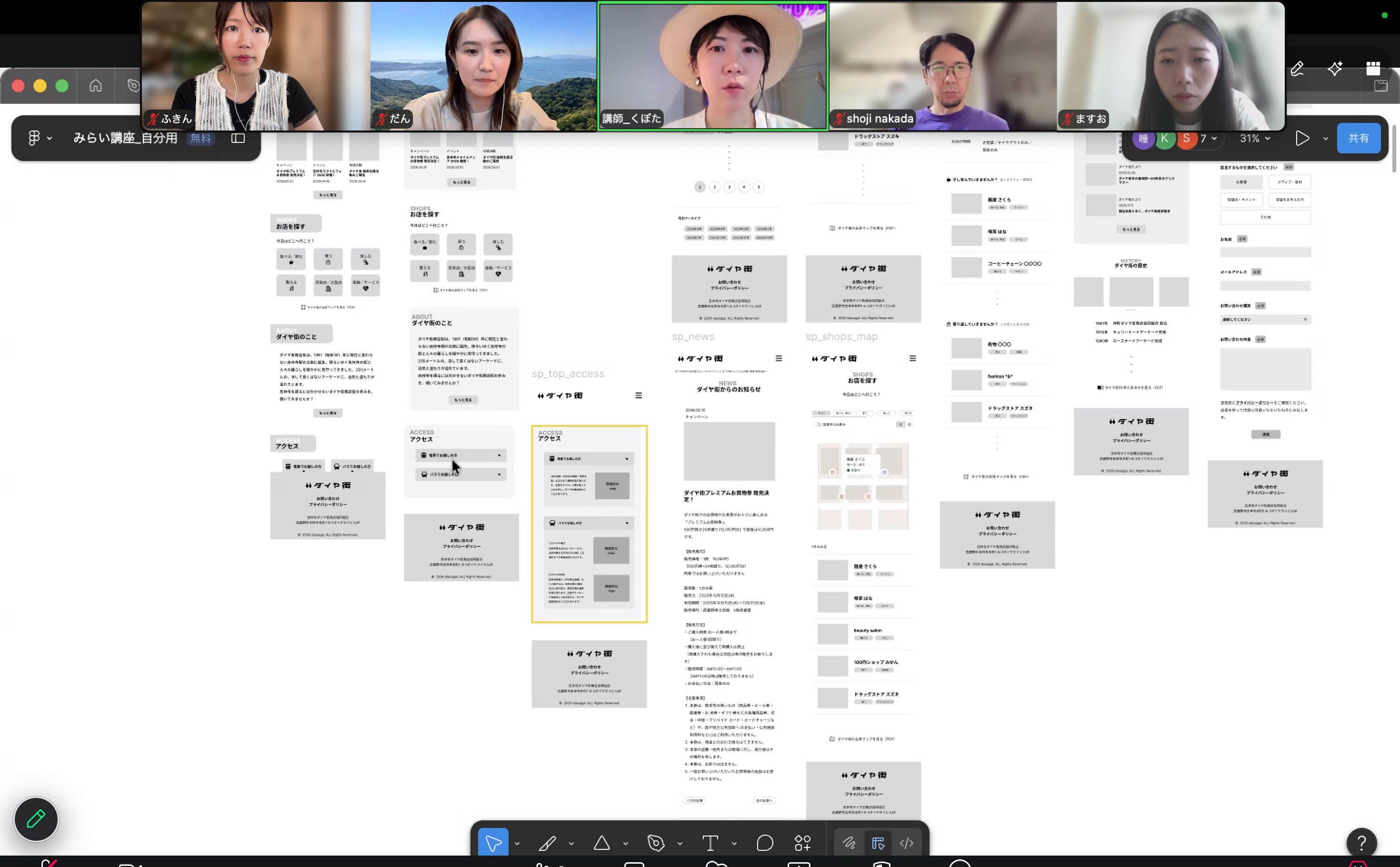Click pagination circle 5 above archive section
Screen dimensions: 1400x867
pos(758,187)
